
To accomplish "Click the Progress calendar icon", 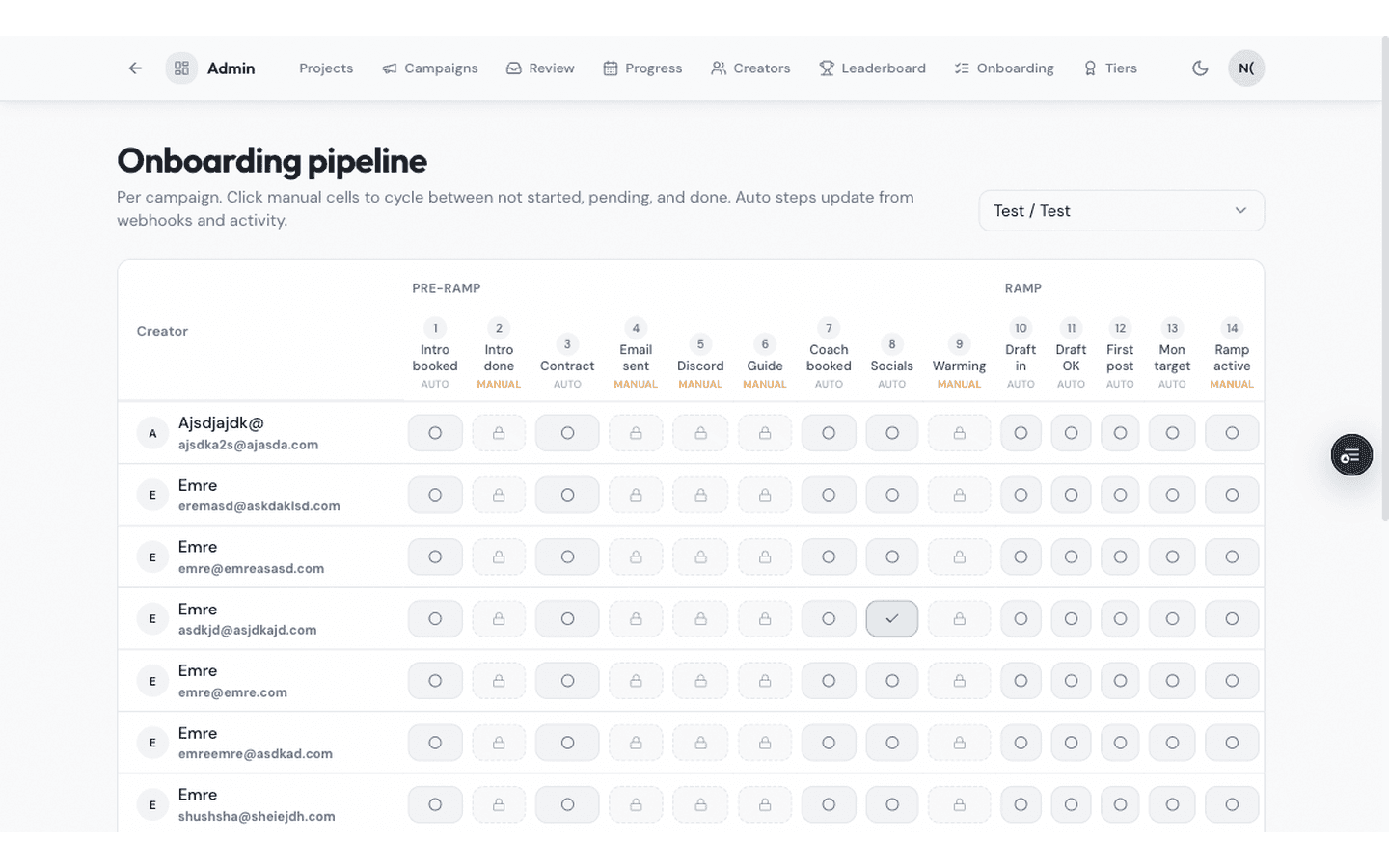I will click(x=611, y=68).
